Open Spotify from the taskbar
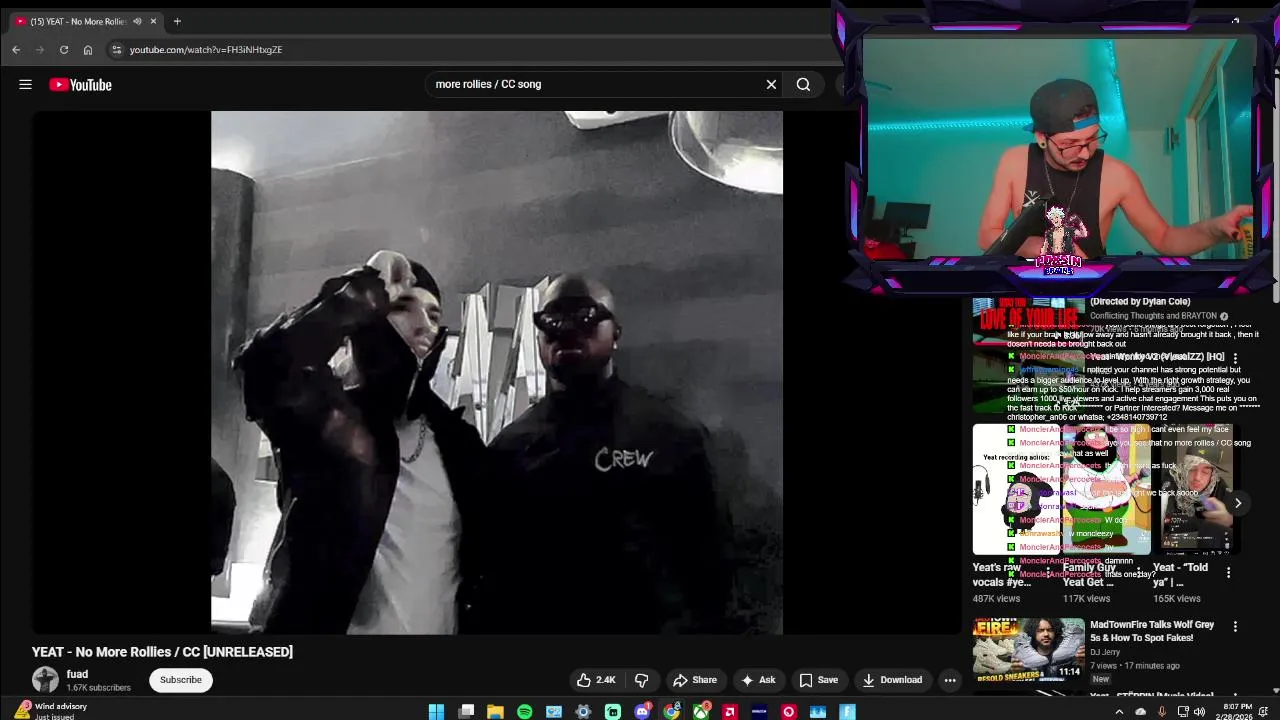 pos(525,711)
